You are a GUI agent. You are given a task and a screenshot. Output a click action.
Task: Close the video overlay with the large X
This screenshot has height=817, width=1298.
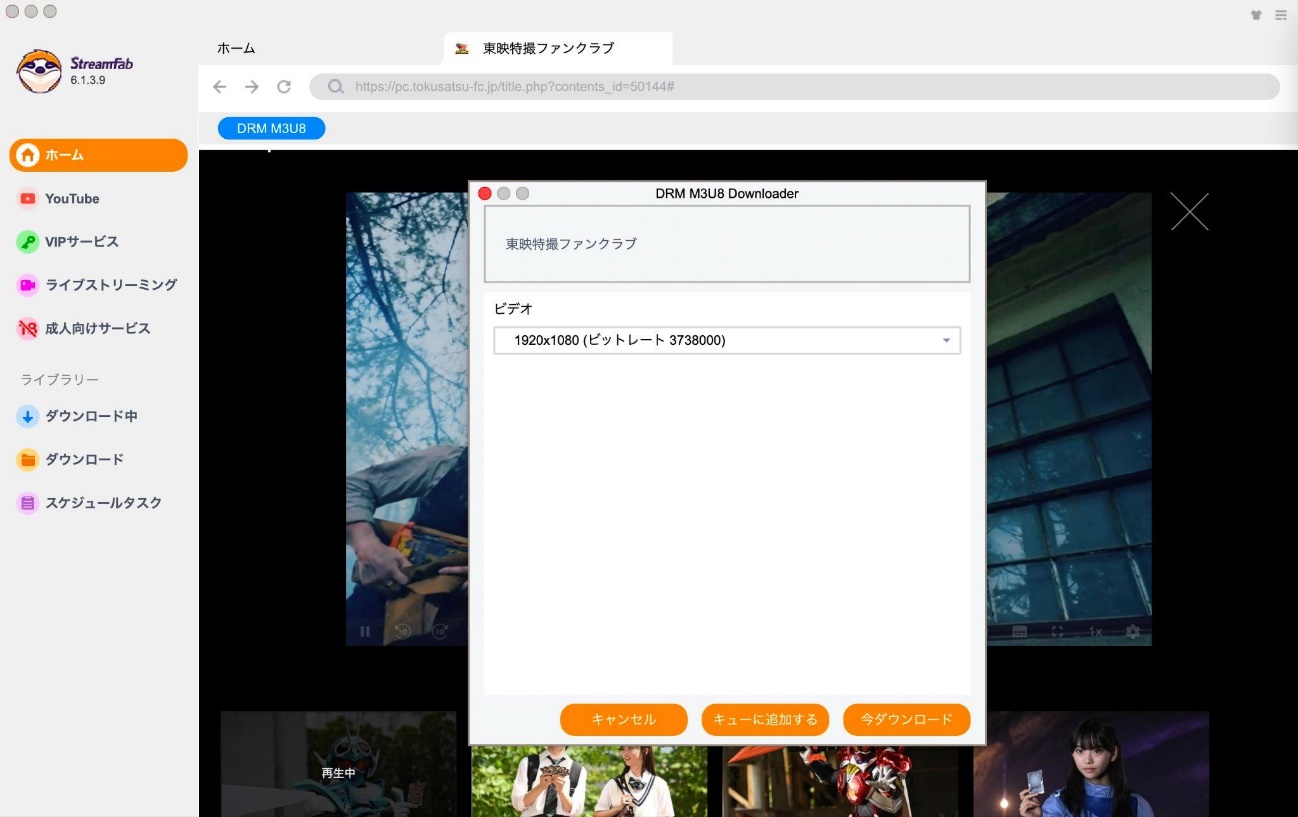[x=1190, y=211]
